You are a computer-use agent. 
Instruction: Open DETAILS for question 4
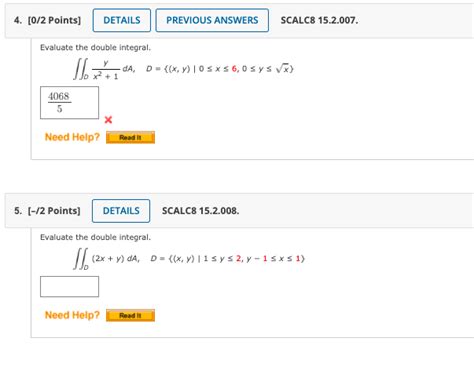point(122,20)
